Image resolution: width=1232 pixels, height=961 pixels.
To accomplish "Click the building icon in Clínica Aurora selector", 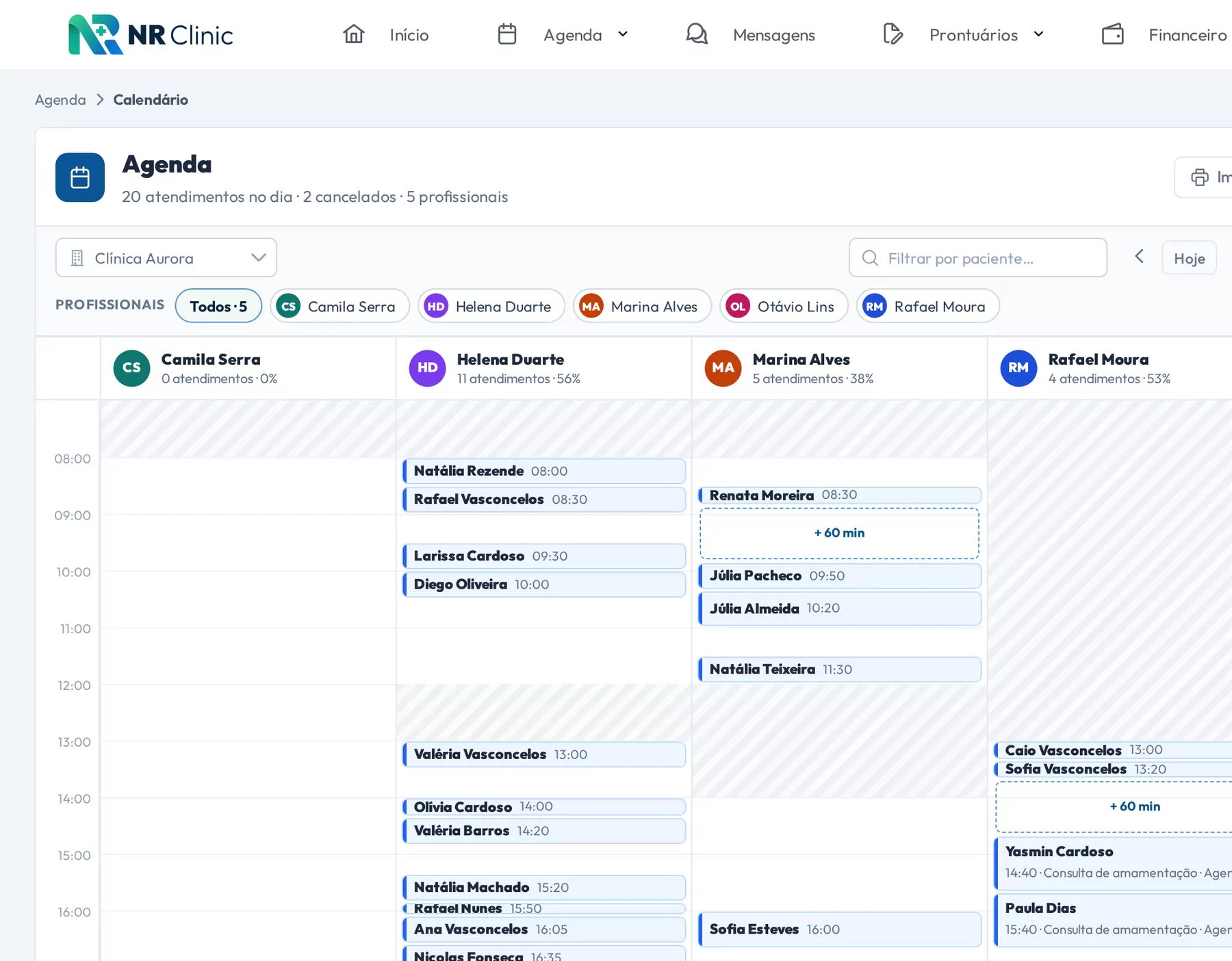I will [77, 258].
